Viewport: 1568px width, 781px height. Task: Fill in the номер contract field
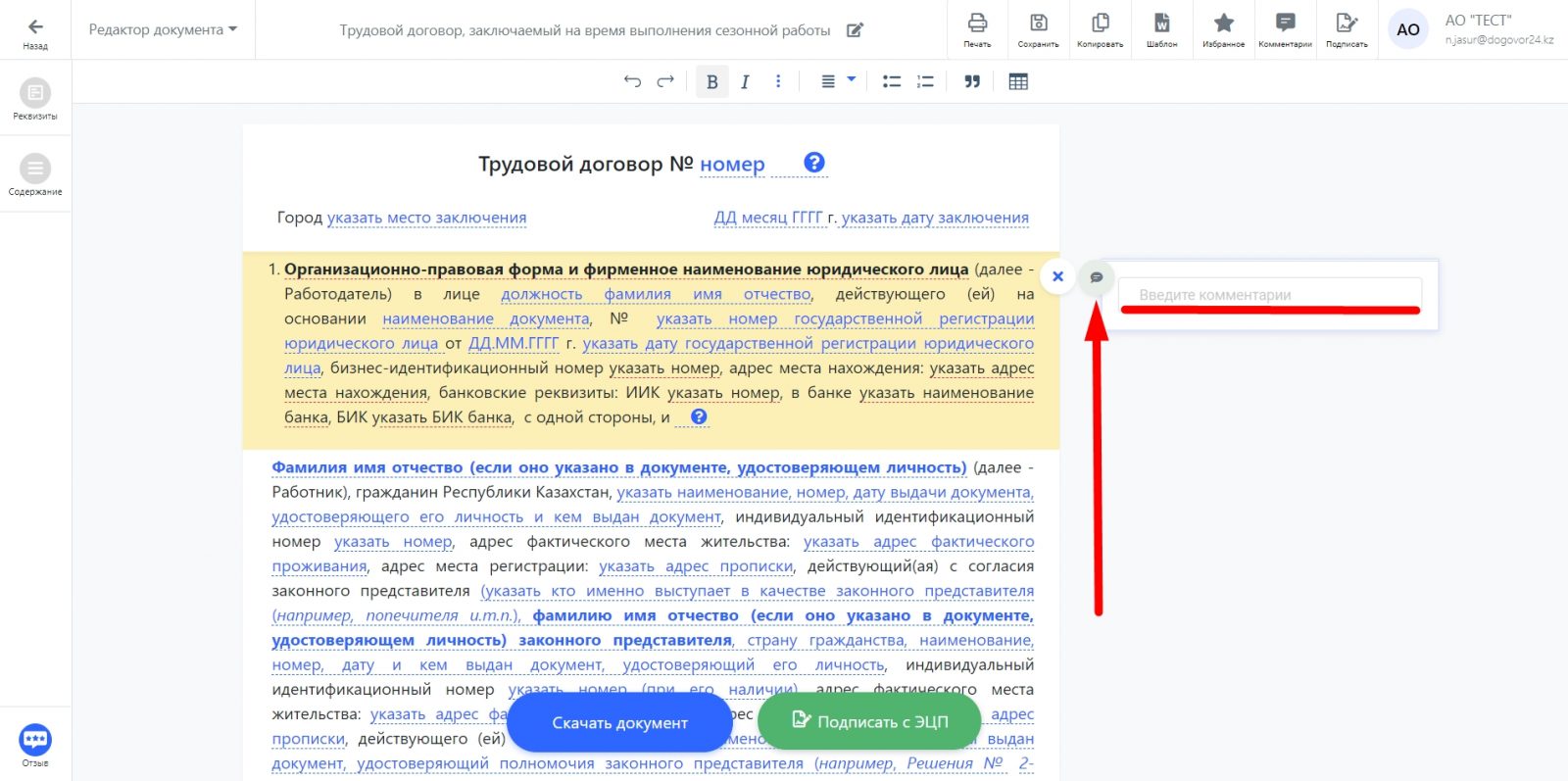point(732,165)
